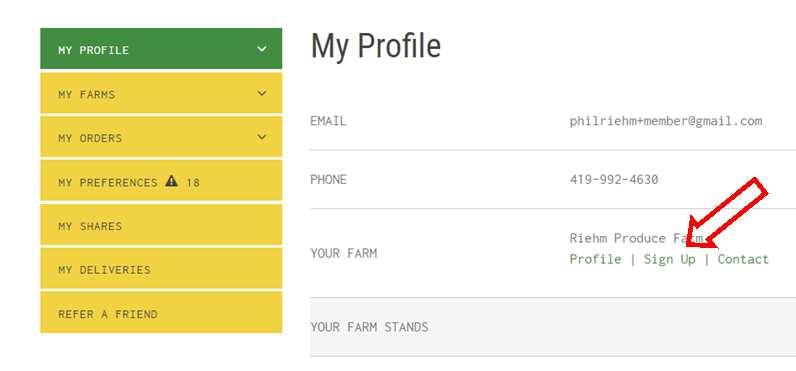This screenshot has width=796, height=371.
Task: Click the 18 count beside My Preferences
Action: tap(193, 183)
